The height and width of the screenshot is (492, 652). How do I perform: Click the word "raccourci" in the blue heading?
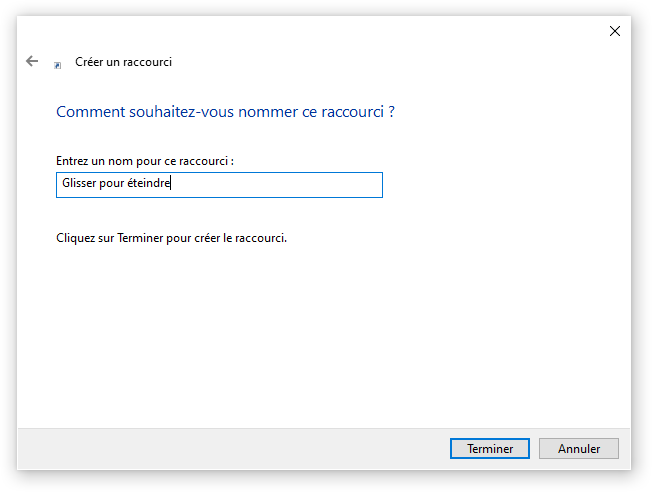coord(353,112)
